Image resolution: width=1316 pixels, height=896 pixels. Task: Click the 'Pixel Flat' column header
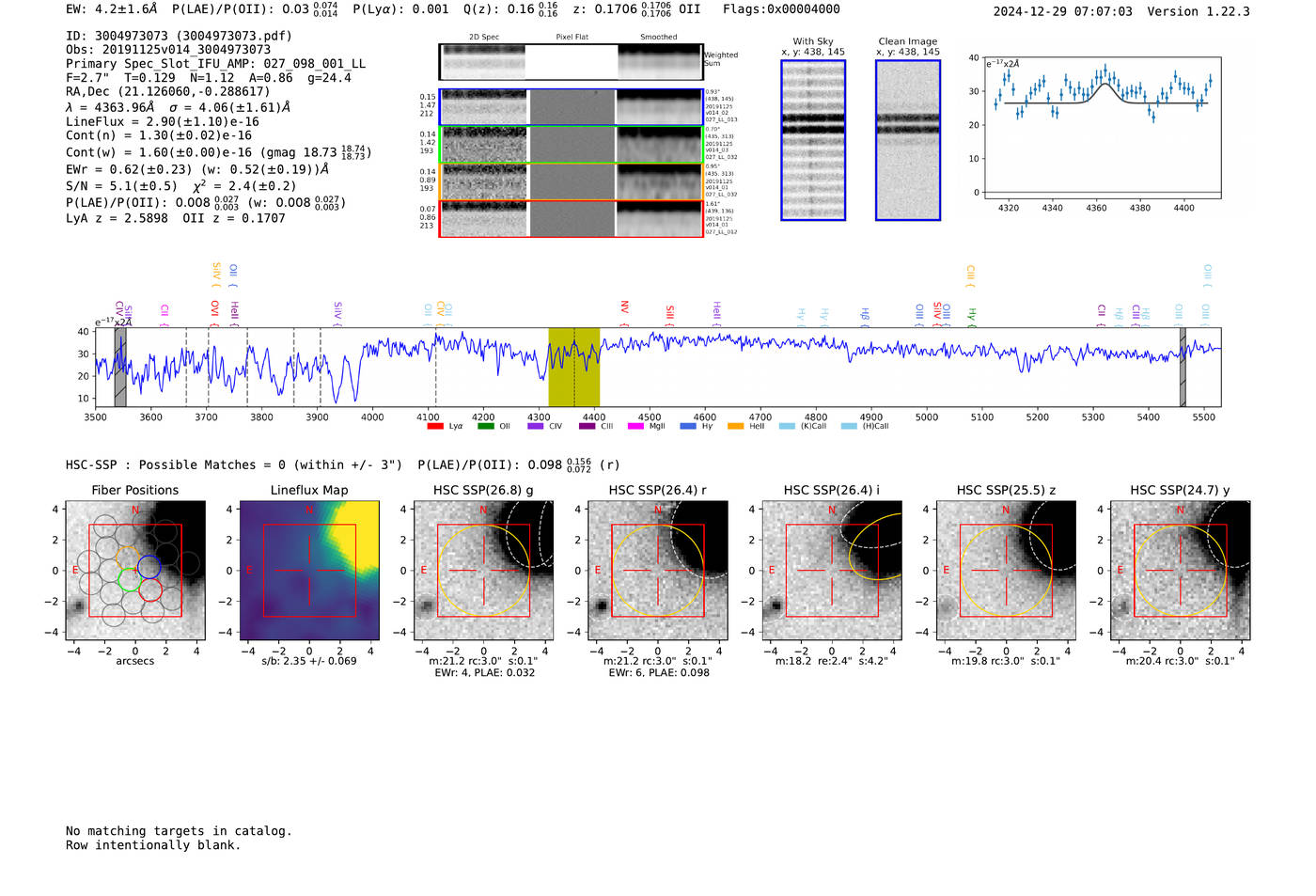(572, 37)
